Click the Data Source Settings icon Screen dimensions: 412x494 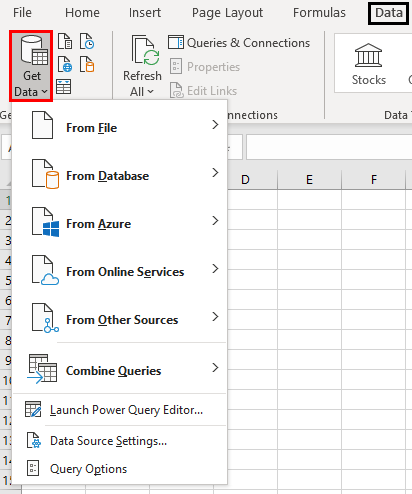(x=34, y=440)
